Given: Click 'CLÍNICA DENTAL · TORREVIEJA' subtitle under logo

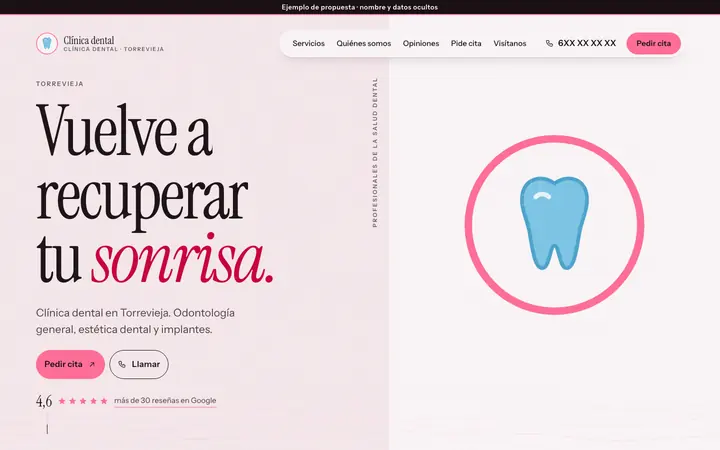Looking at the screenshot, I should (113, 49).
